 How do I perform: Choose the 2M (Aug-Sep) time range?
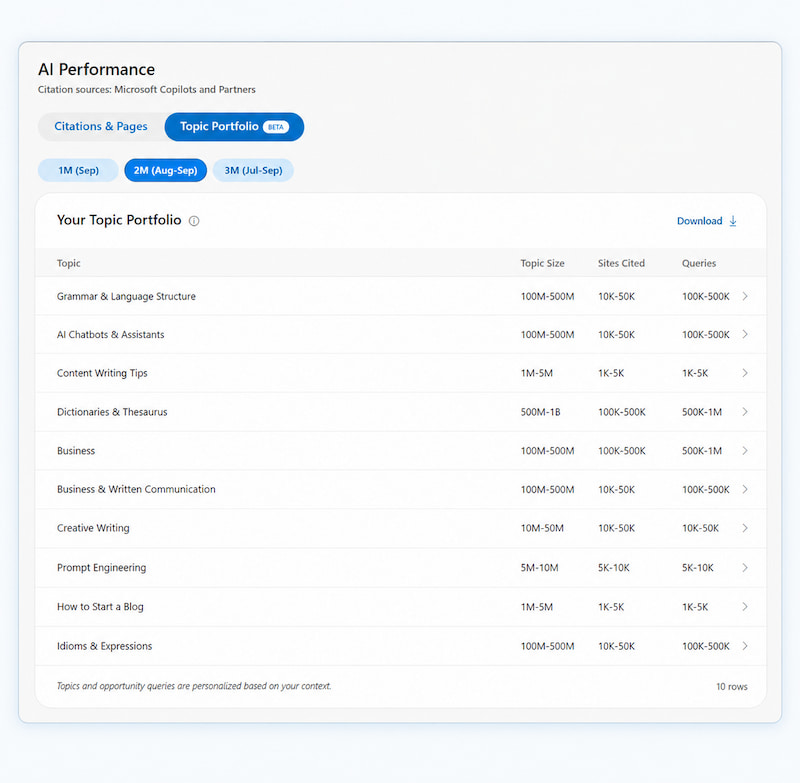(x=165, y=170)
